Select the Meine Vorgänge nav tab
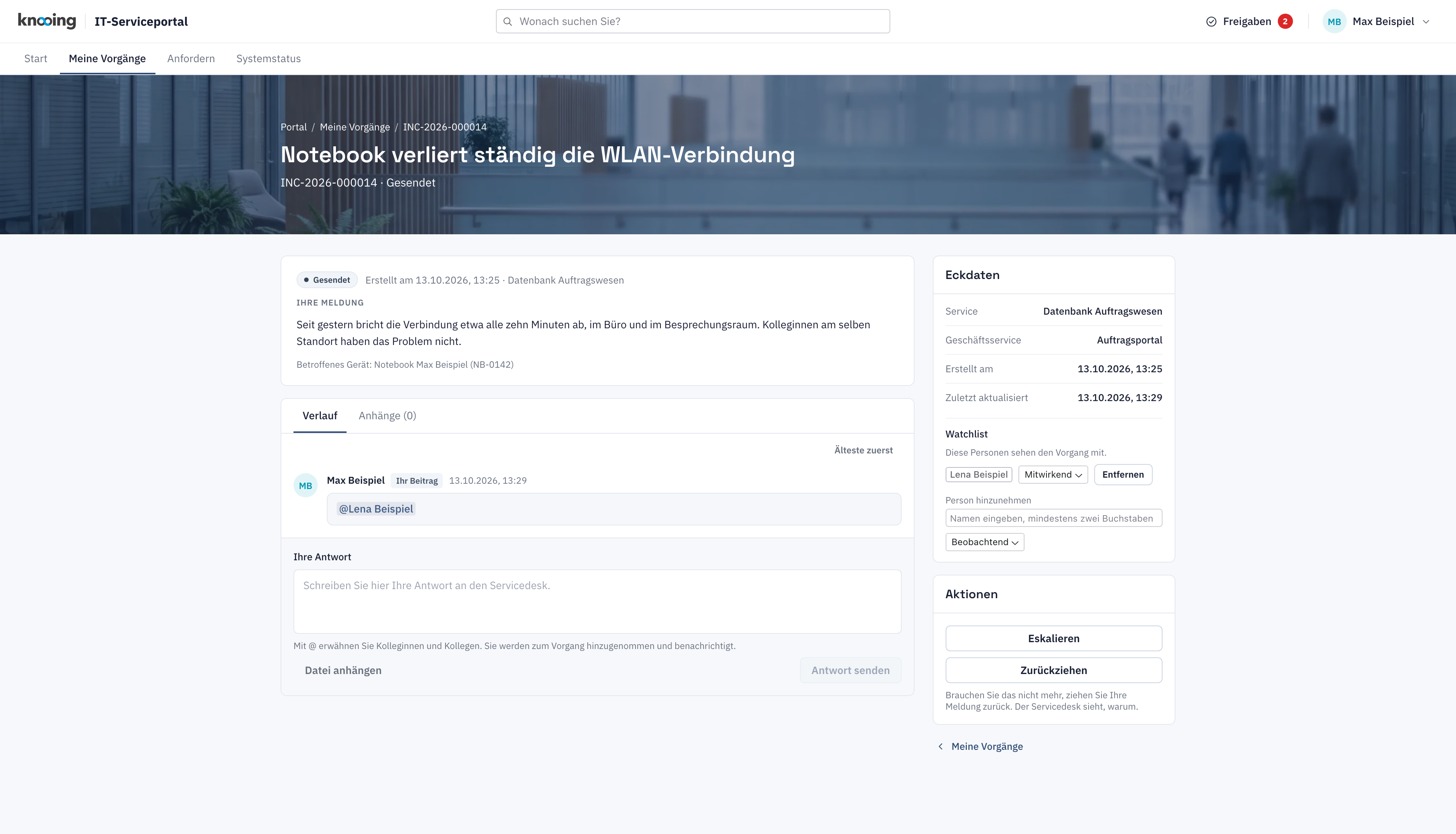The image size is (1456, 834). pyautogui.click(x=107, y=58)
